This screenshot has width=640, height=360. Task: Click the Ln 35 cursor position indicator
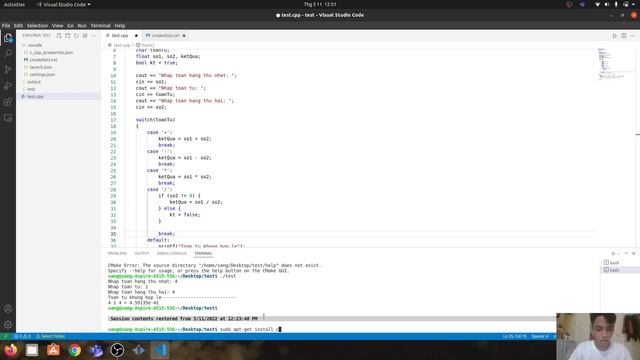(514, 337)
